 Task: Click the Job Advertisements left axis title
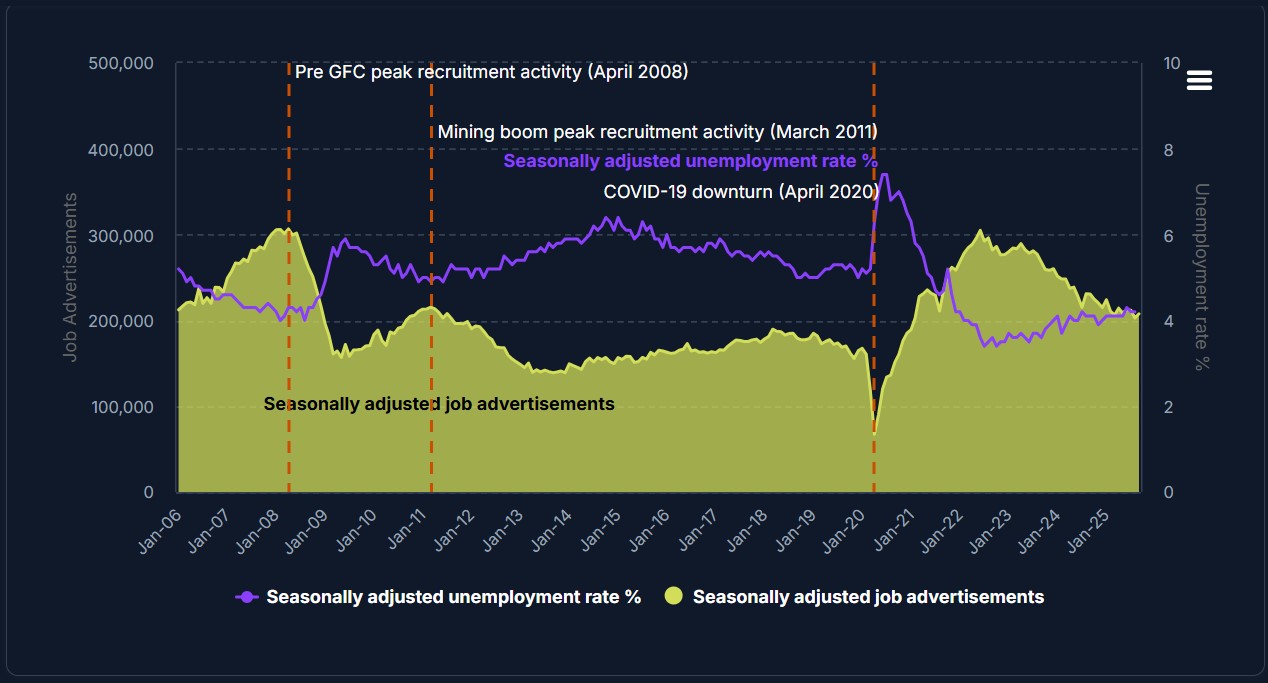[71, 277]
